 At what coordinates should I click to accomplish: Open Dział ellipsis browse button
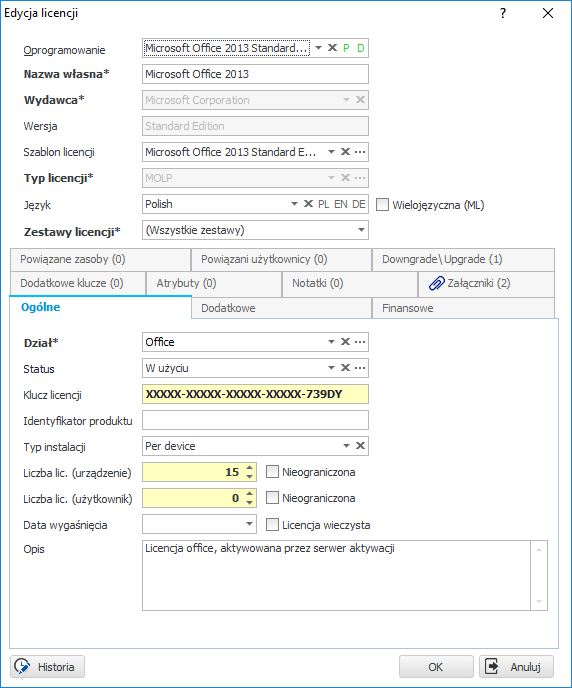point(360,342)
